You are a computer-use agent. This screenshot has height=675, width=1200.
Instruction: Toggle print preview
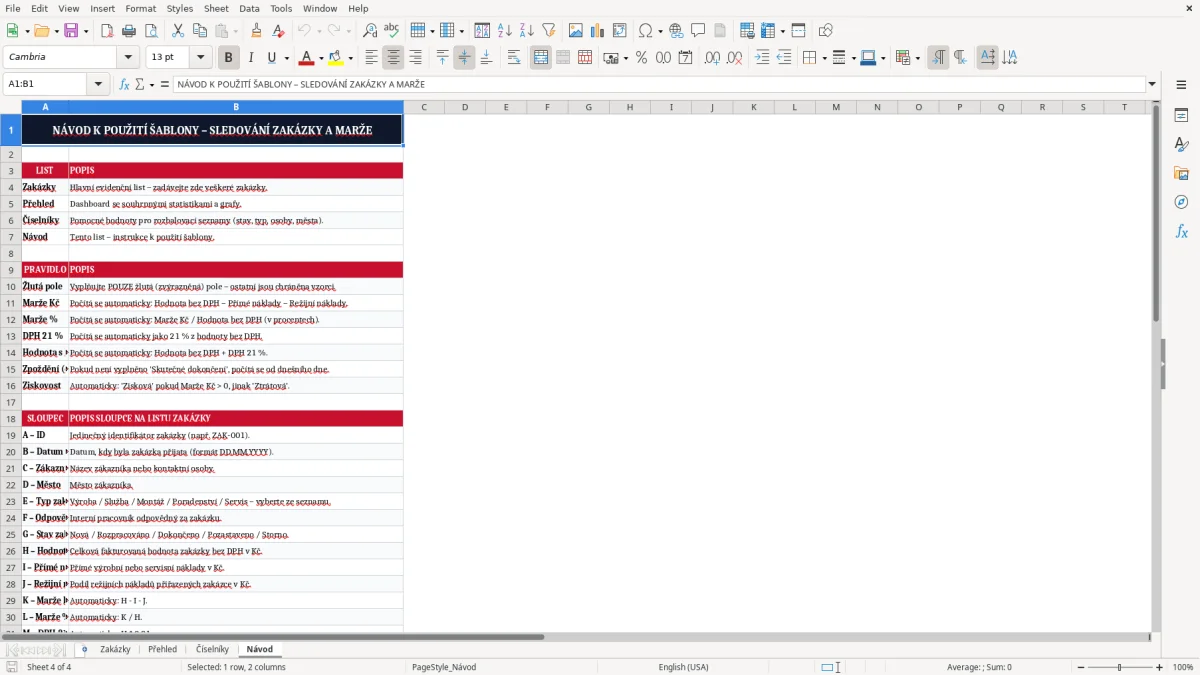tap(150, 31)
